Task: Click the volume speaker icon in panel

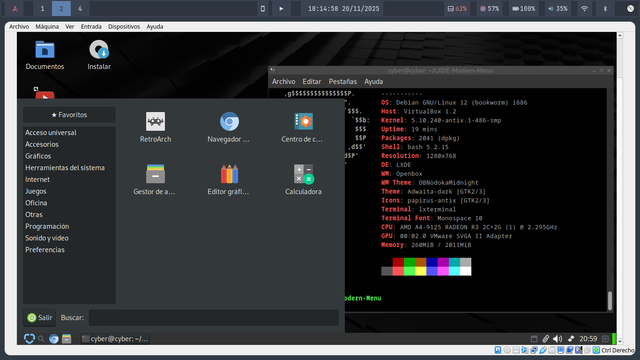Action: [x=557, y=339]
